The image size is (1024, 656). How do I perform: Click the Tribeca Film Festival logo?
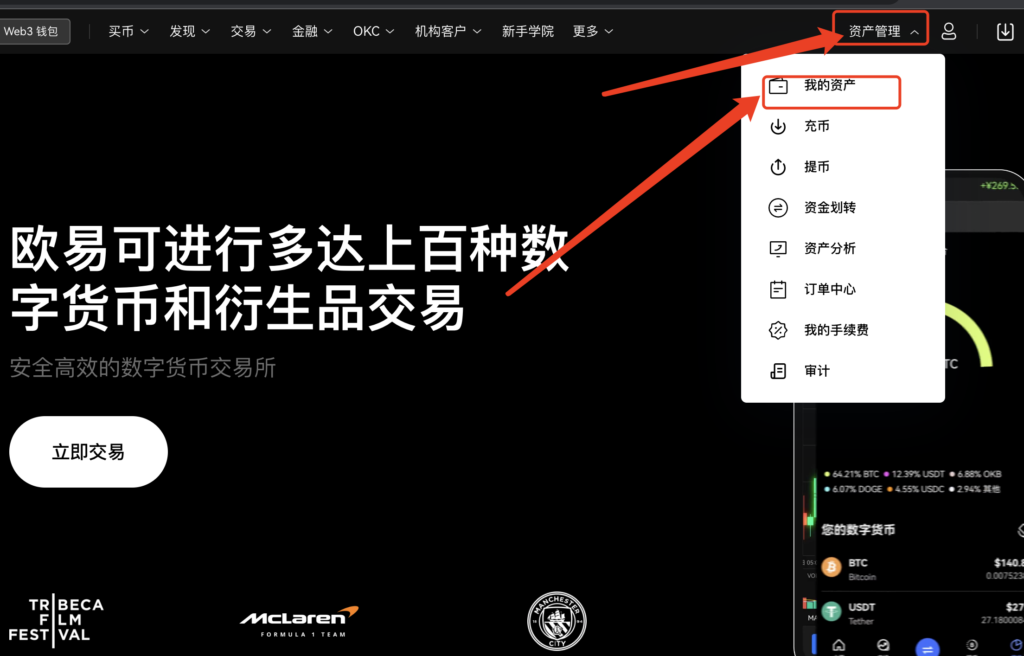pyautogui.click(x=56, y=619)
